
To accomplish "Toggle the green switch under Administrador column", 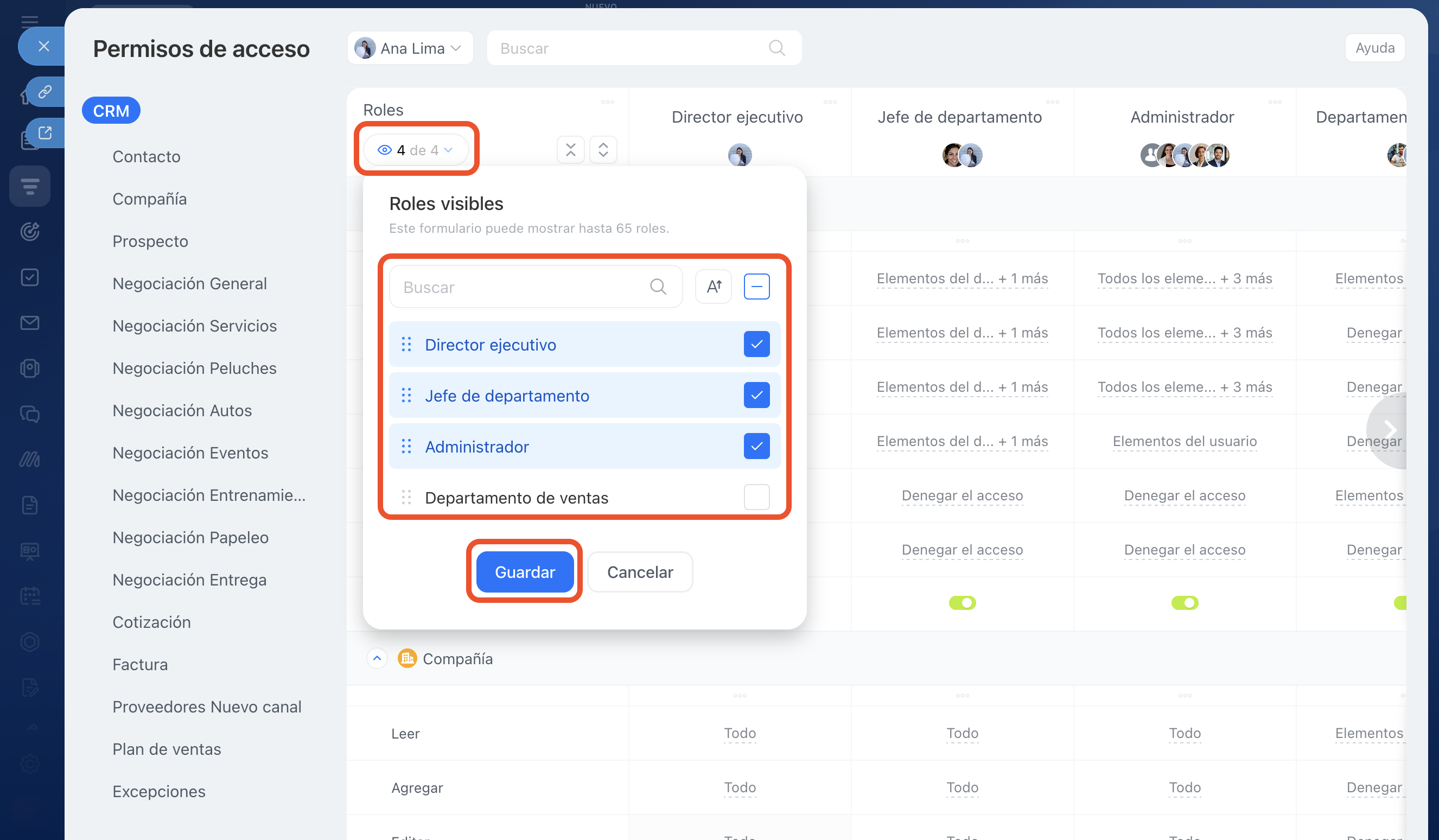I will point(1185,603).
